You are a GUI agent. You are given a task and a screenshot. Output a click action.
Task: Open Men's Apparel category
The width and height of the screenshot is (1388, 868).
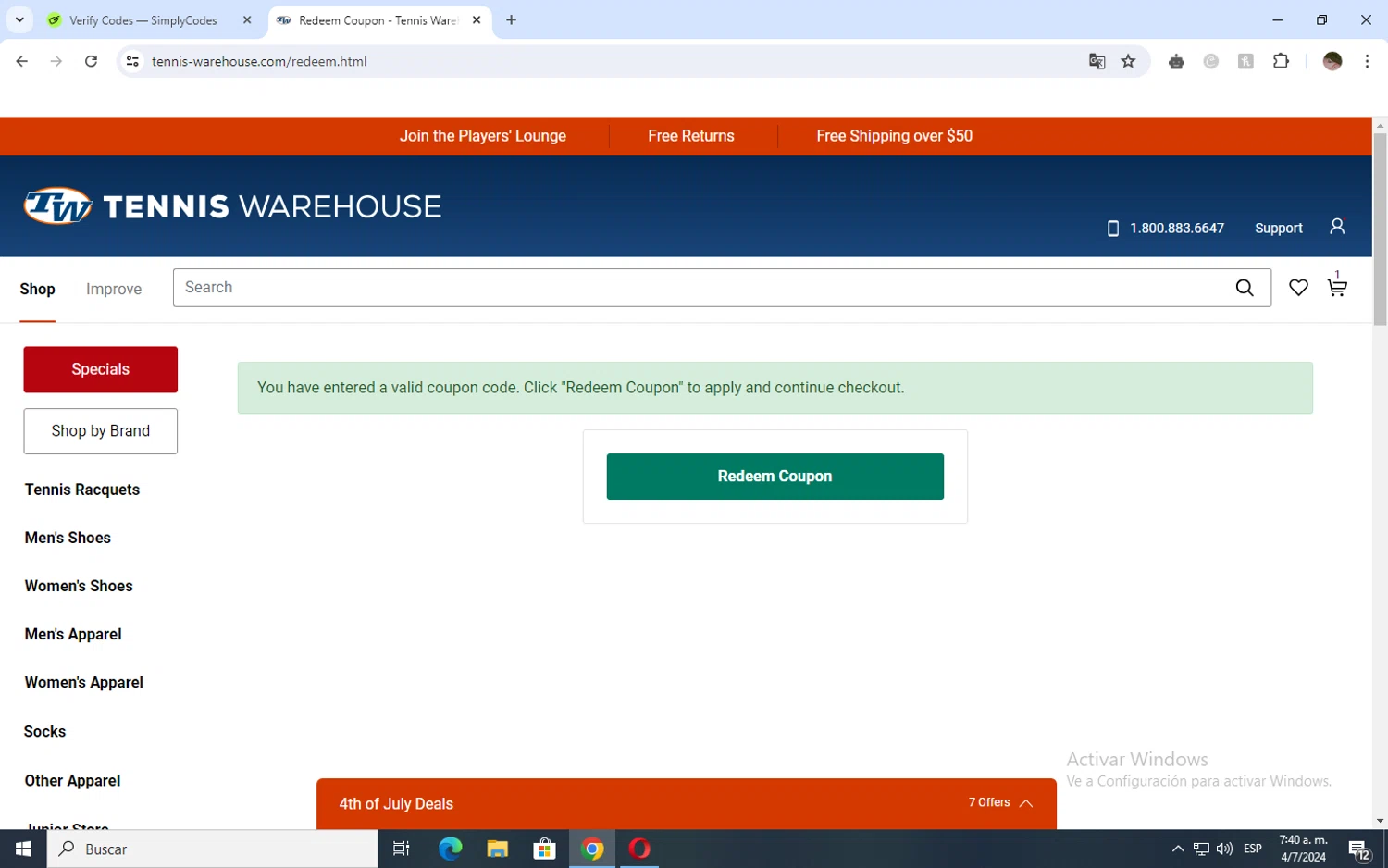click(x=73, y=634)
